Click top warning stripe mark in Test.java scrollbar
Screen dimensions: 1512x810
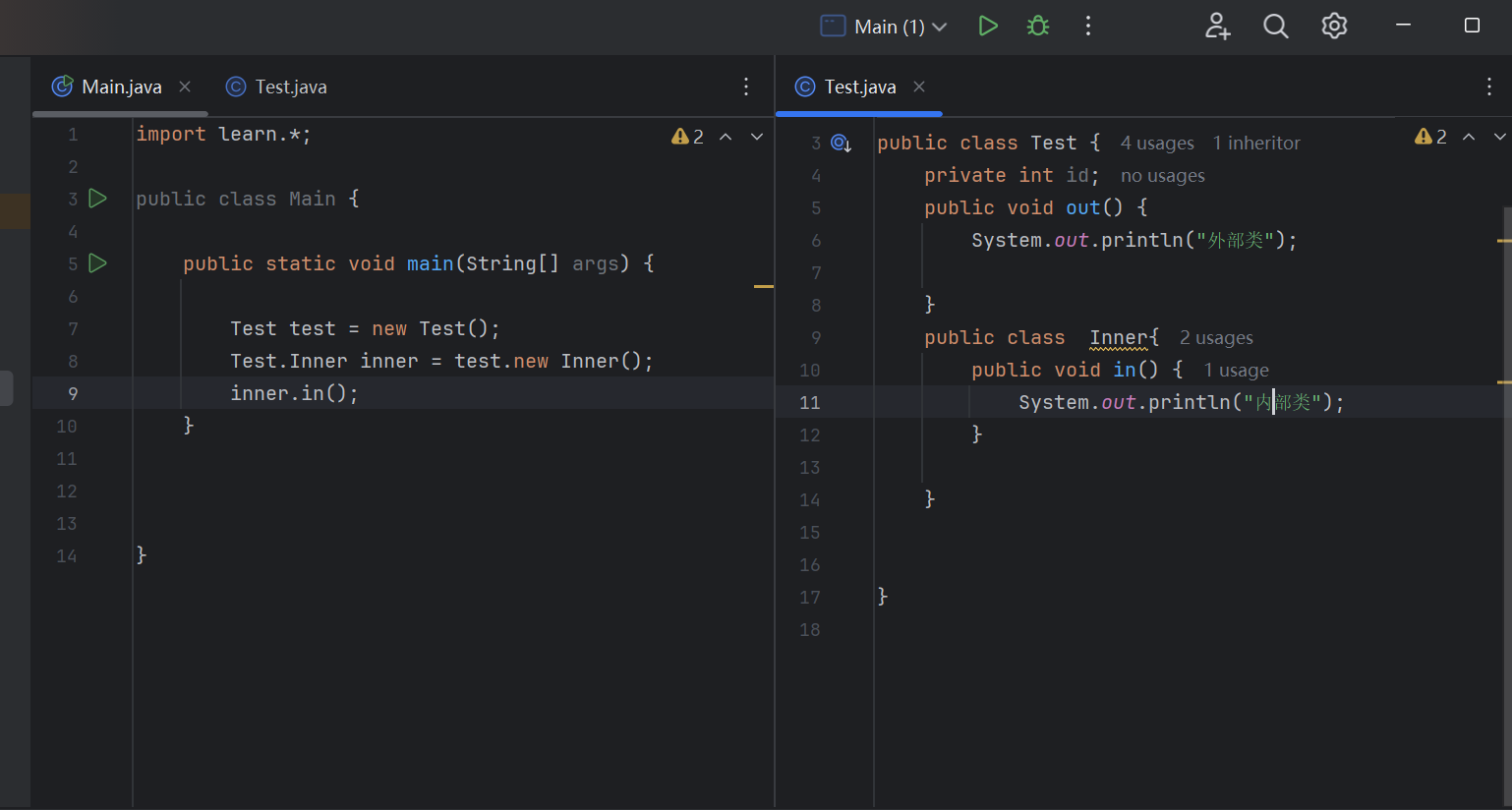coord(1504,240)
